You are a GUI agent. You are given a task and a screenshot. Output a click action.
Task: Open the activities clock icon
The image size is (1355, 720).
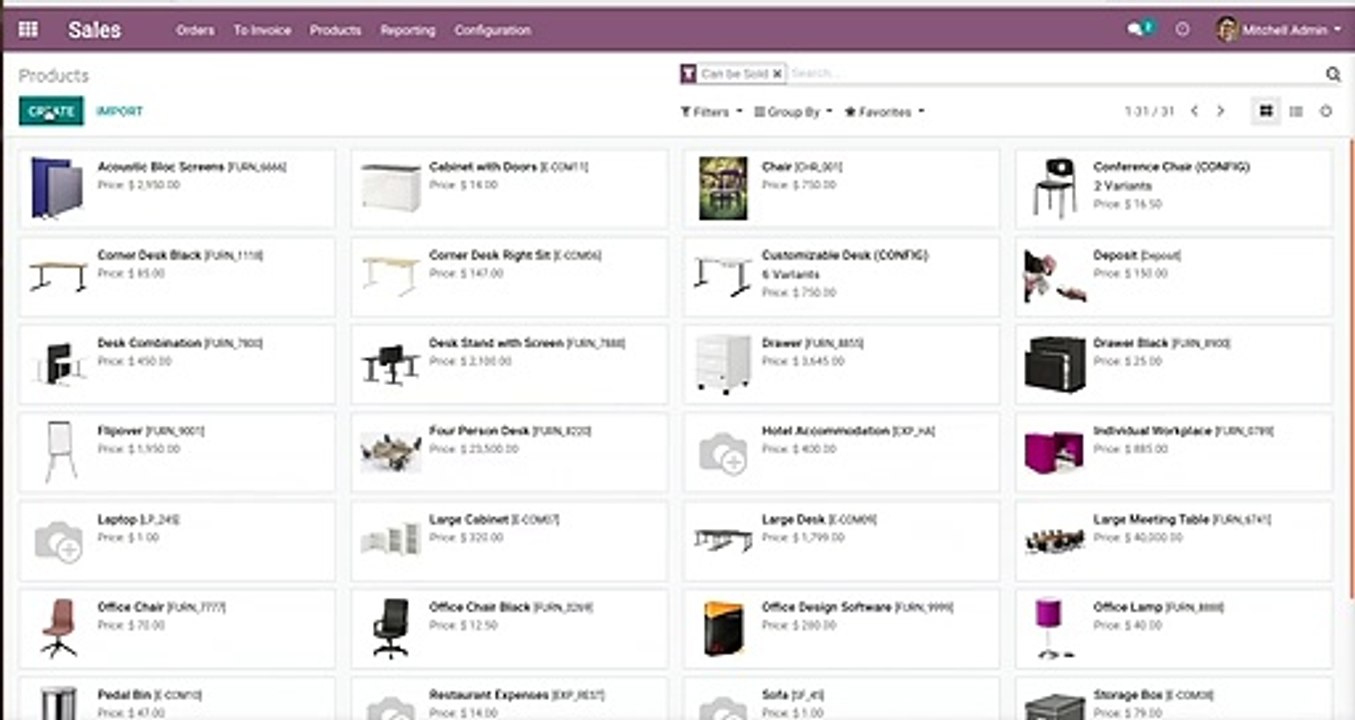[1182, 30]
